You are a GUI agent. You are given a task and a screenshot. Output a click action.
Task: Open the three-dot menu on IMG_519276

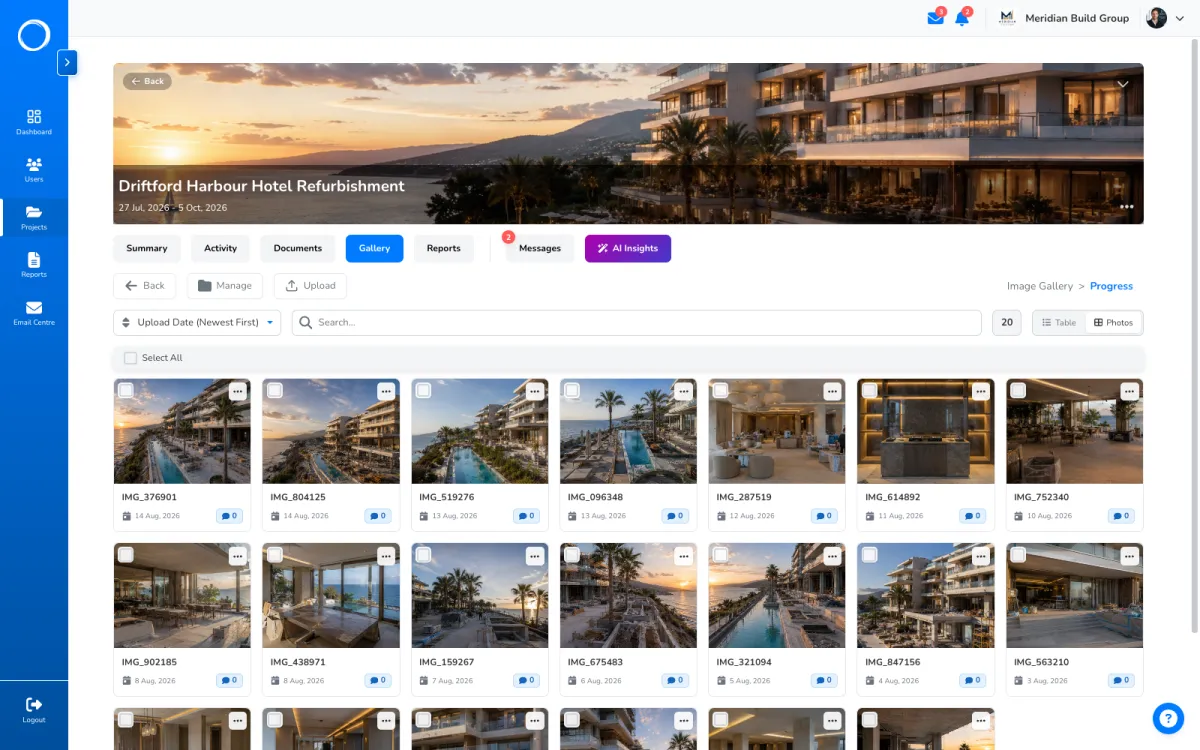click(x=535, y=391)
